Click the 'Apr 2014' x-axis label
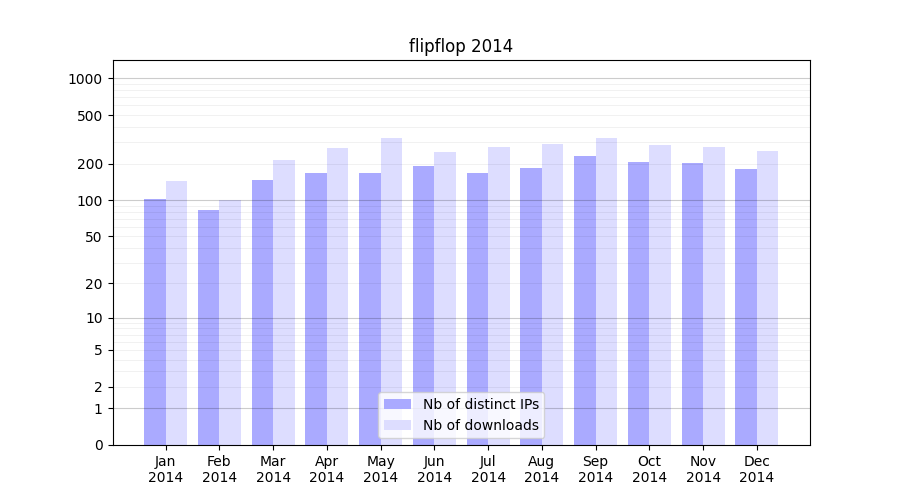The width and height of the screenshot is (900, 500). [327, 469]
